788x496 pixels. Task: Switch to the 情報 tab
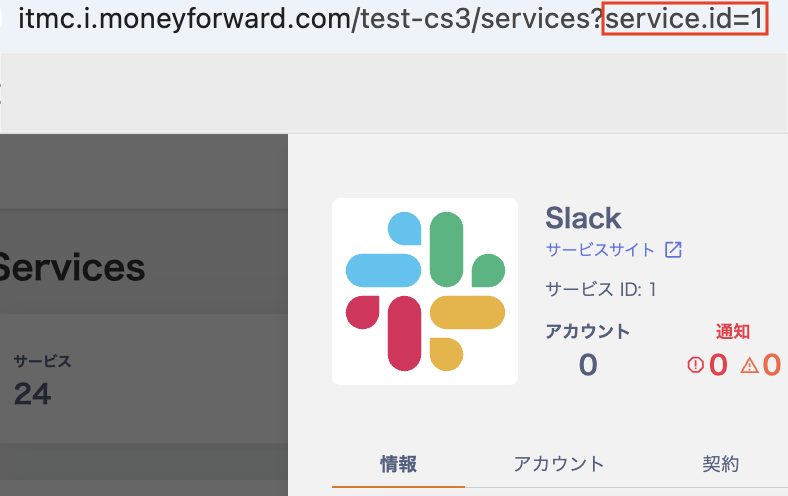coord(399,463)
